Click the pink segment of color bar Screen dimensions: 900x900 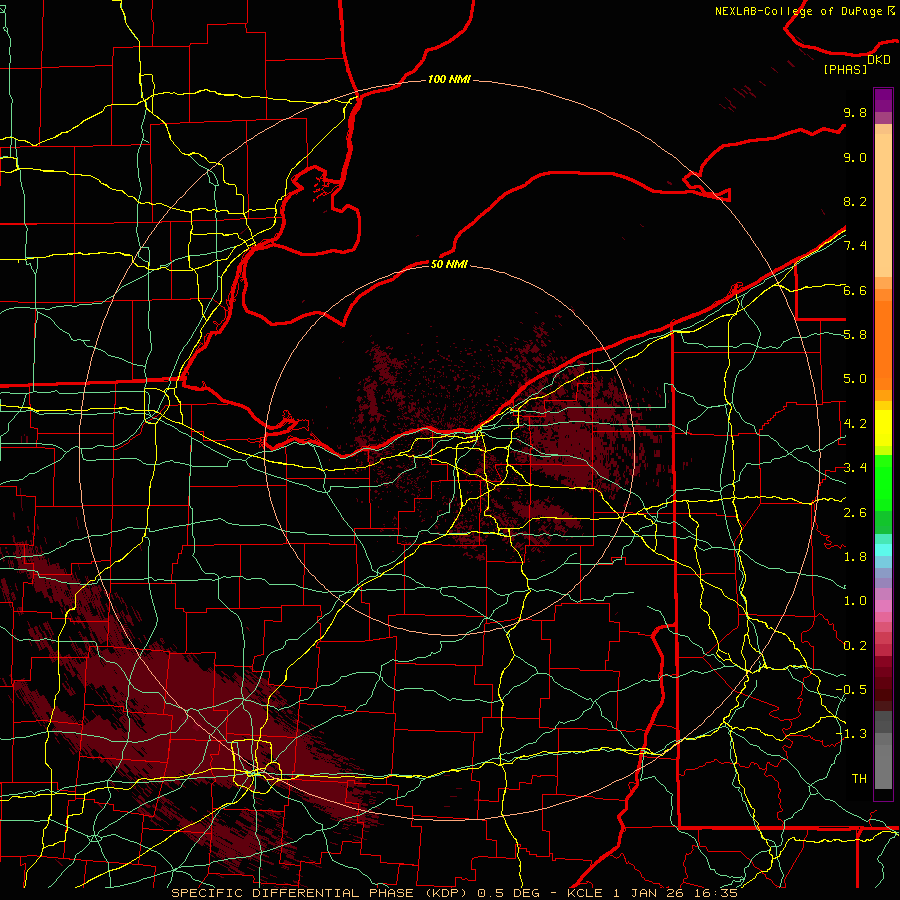(x=883, y=606)
